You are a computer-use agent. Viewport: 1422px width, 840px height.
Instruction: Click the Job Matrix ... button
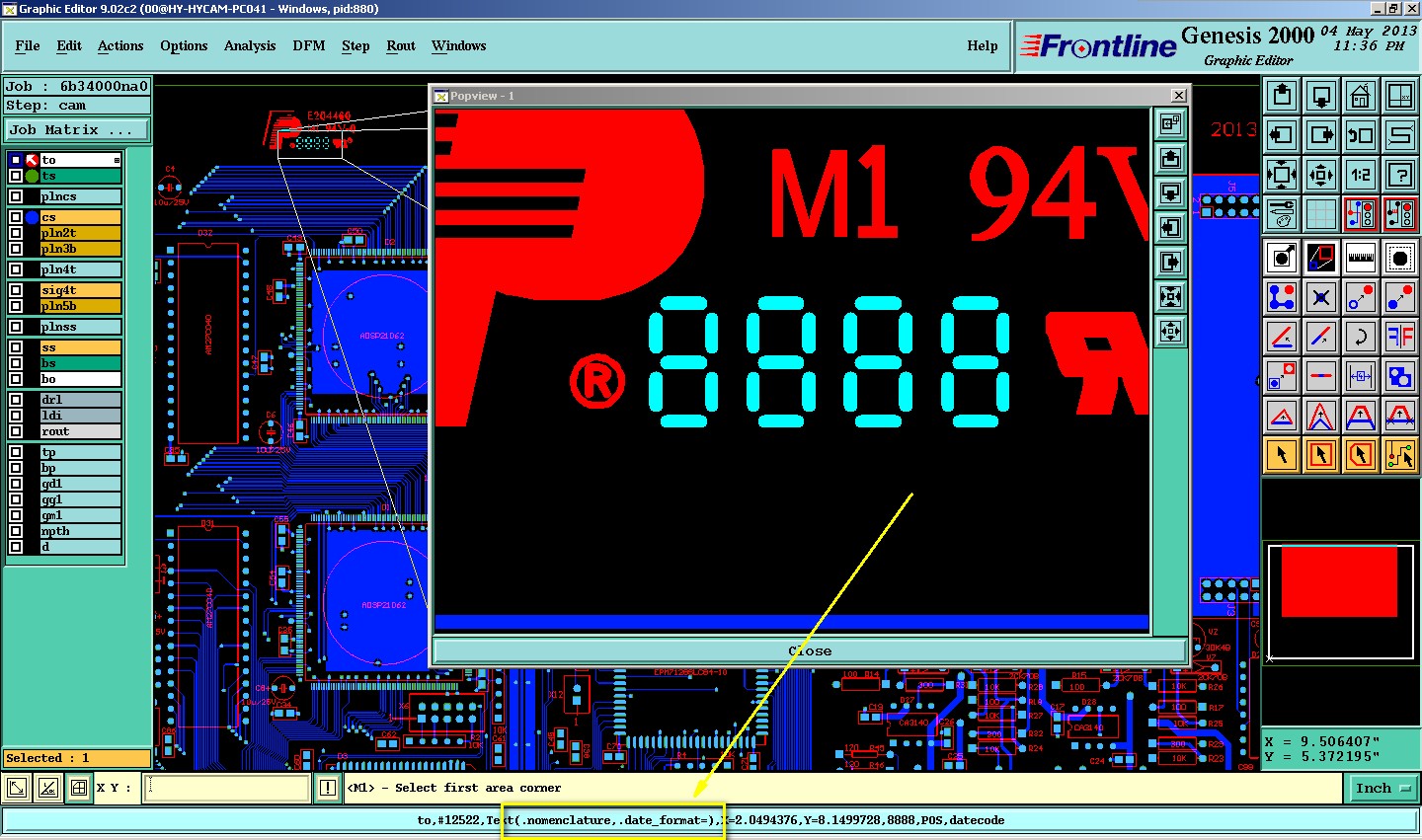(x=77, y=129)
